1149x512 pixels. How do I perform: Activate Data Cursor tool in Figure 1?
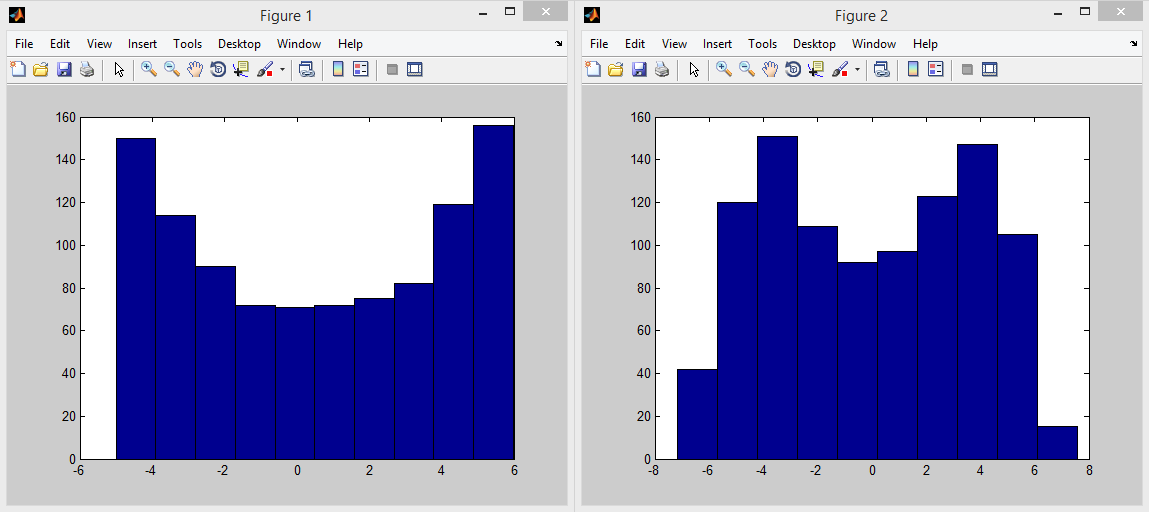[x=241, y=70]
